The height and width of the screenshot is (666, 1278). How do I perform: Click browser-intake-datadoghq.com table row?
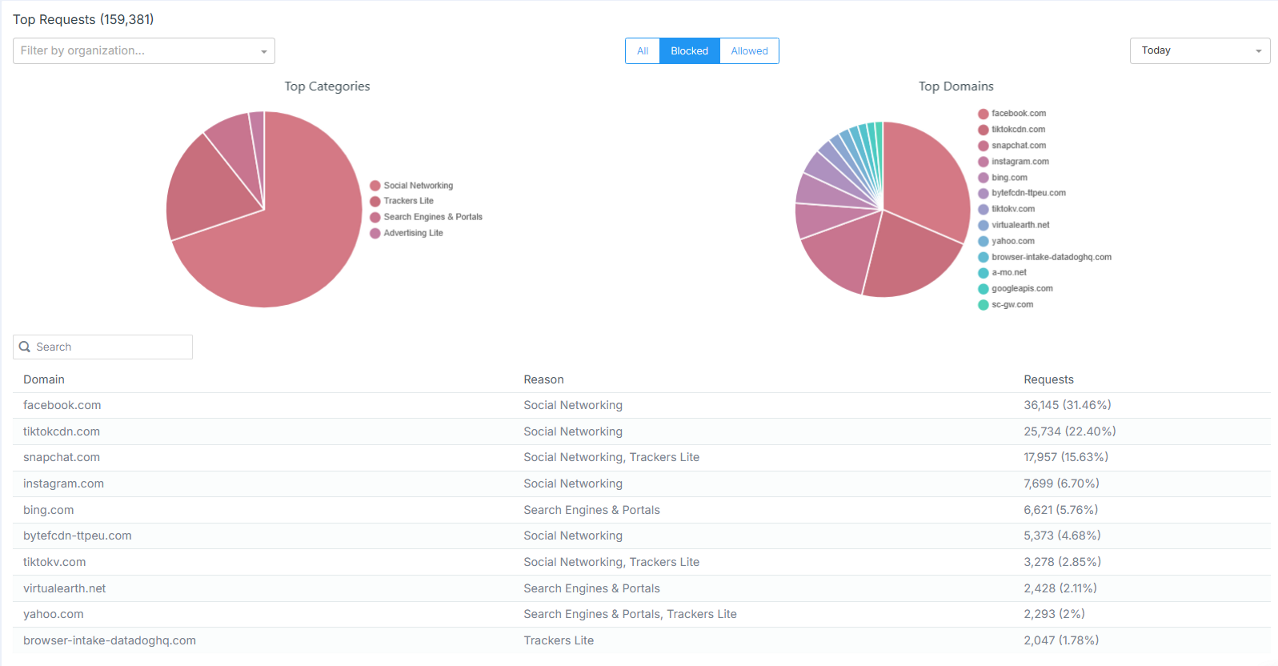tap(641, 640)
